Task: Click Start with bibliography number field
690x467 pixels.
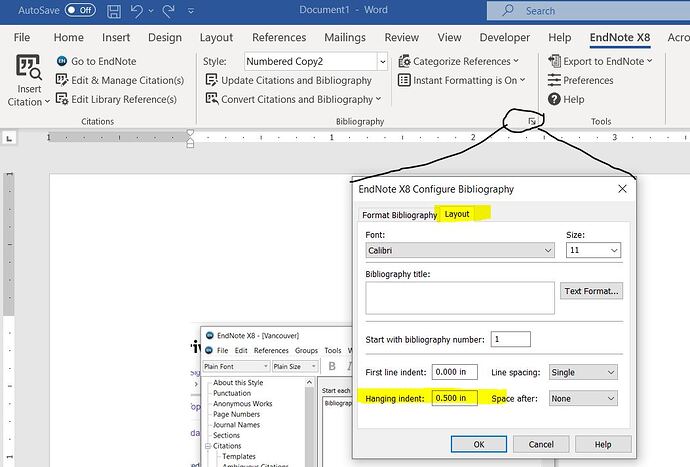Action: (510, 339)
